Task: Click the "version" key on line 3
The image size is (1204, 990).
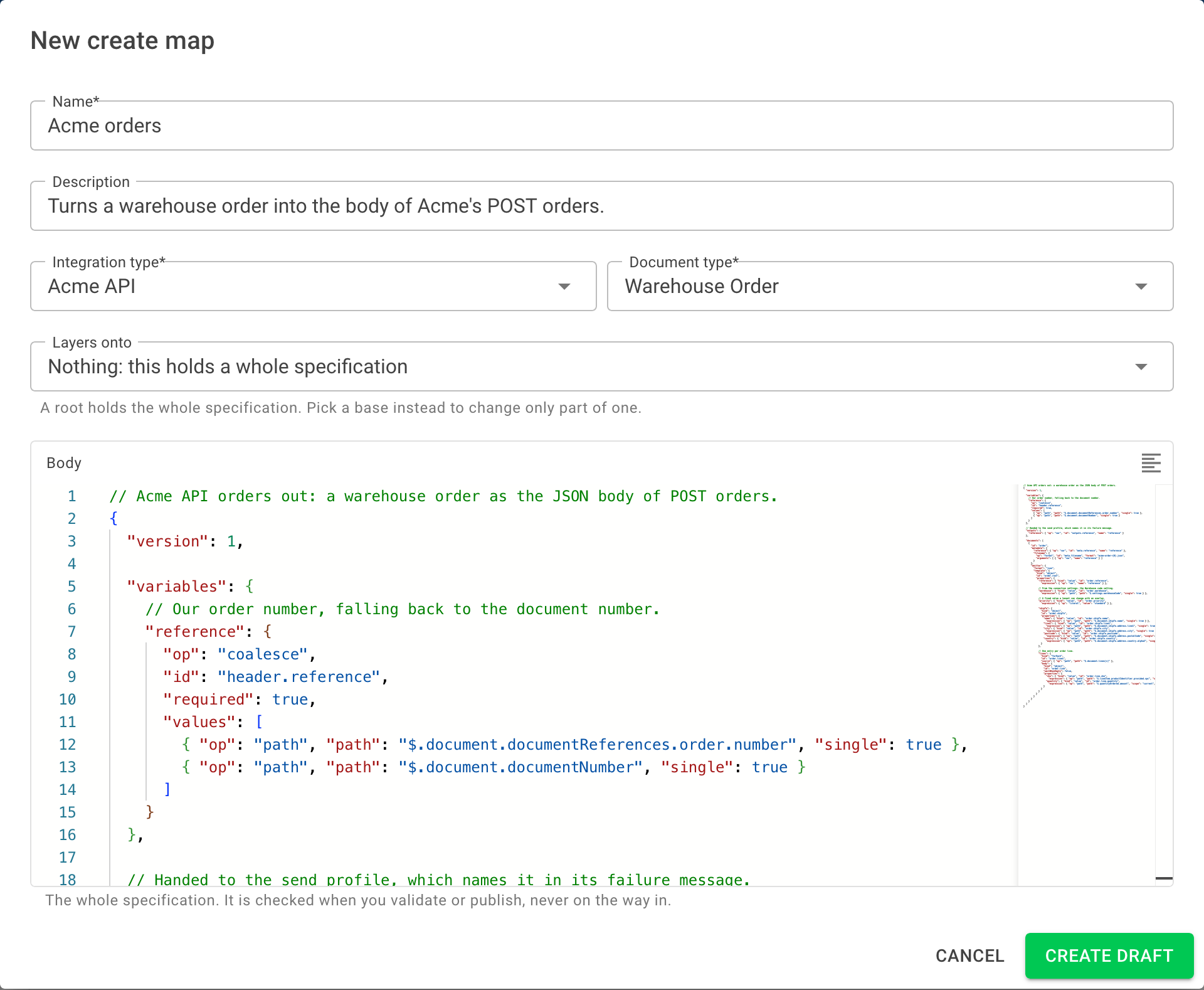Action: pos(167,541)
